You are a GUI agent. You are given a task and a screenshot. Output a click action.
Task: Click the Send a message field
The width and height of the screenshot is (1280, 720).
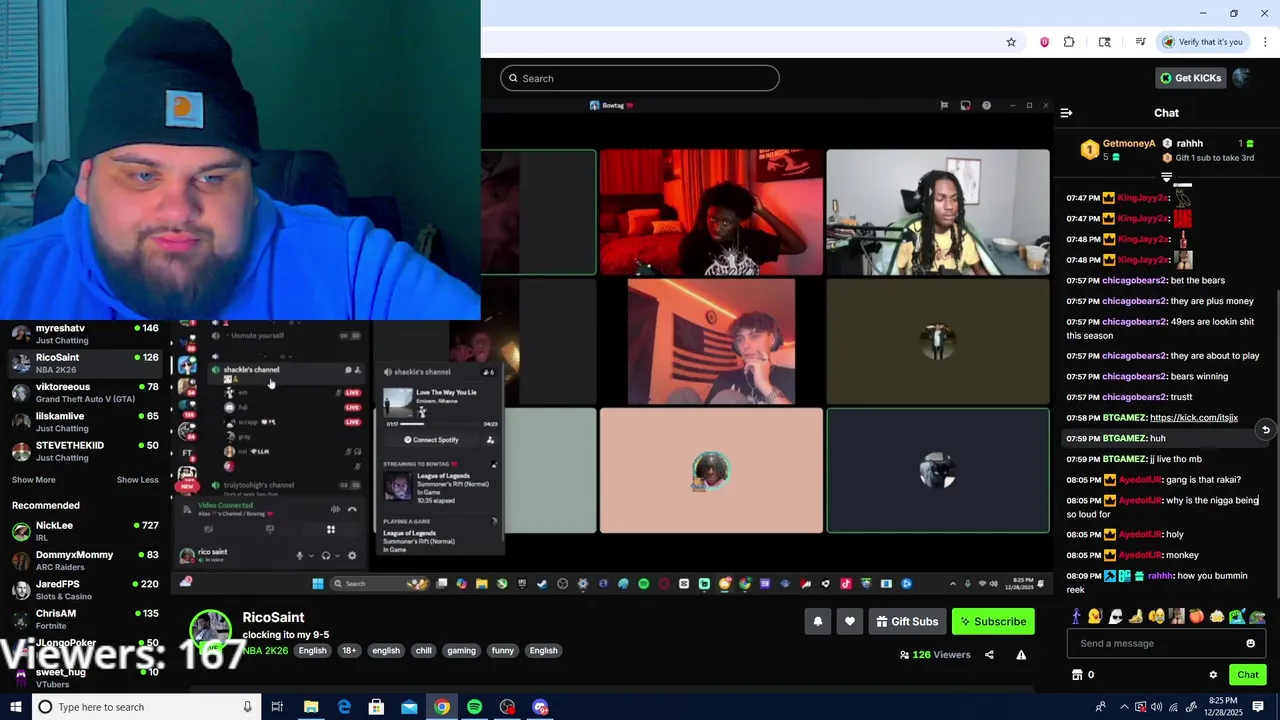tap(1168, 643)
